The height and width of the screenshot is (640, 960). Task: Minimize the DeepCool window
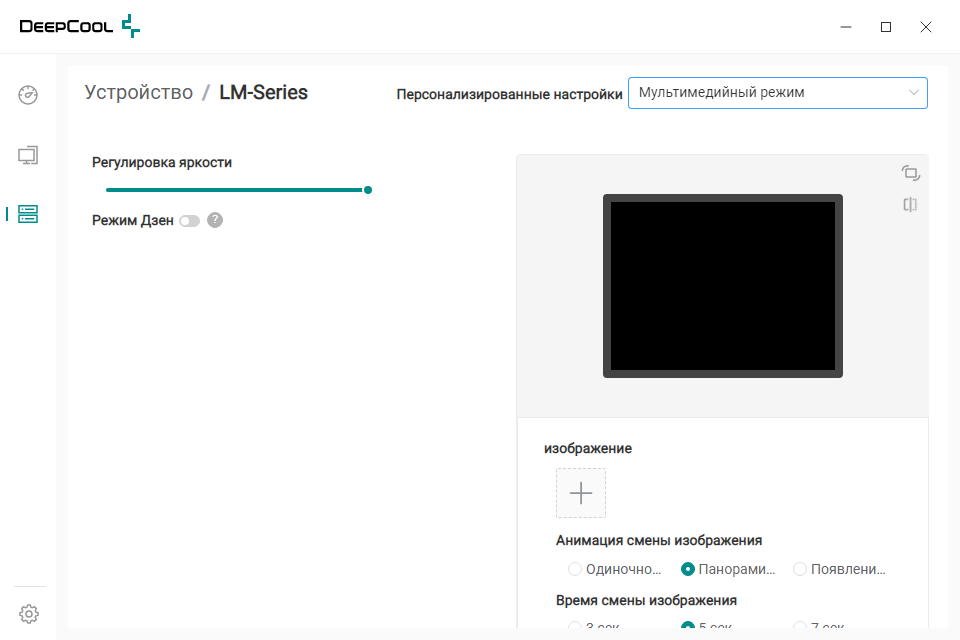click(x=846, y=27)
